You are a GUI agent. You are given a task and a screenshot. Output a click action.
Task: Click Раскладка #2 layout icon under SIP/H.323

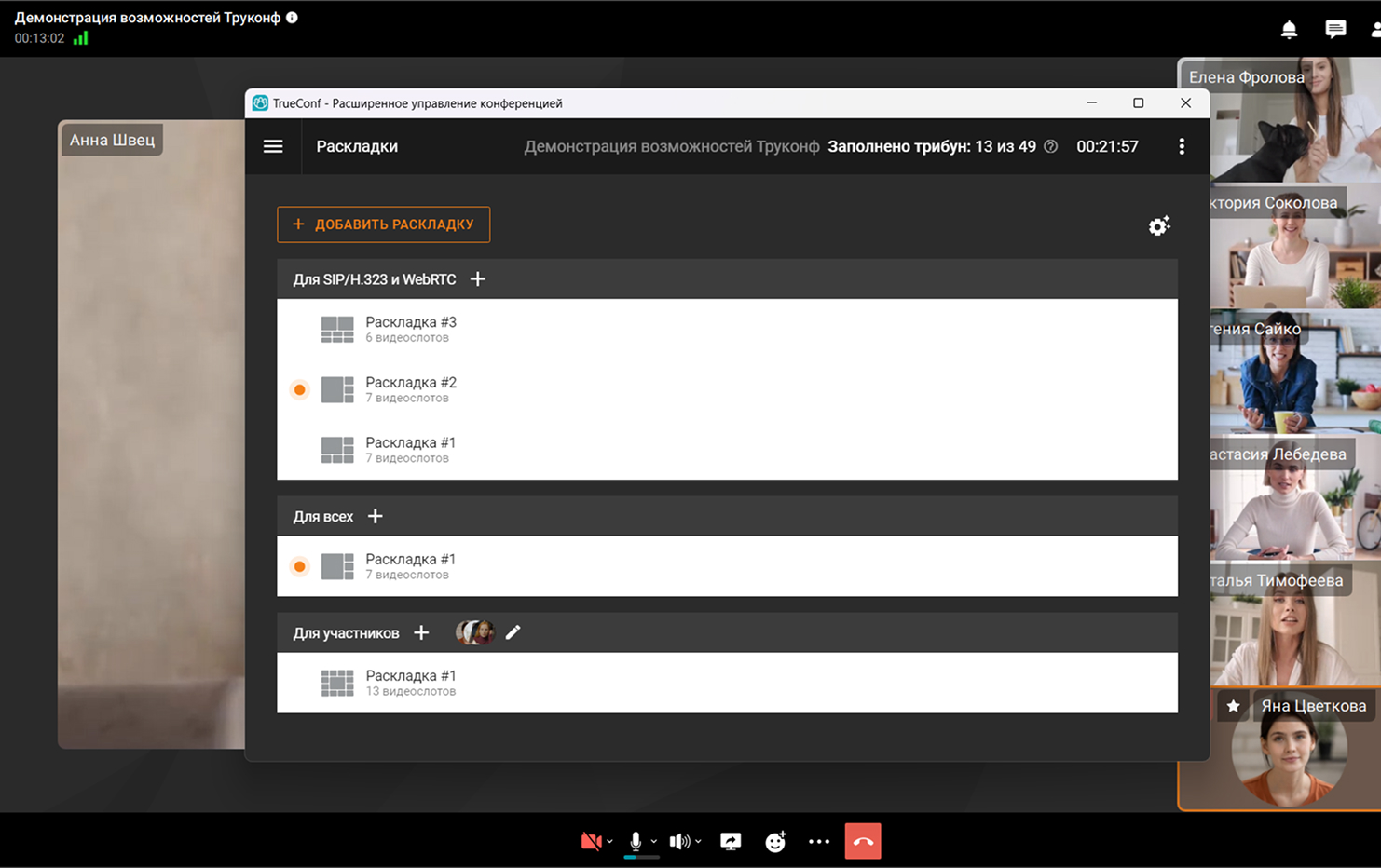pos(337,389)
